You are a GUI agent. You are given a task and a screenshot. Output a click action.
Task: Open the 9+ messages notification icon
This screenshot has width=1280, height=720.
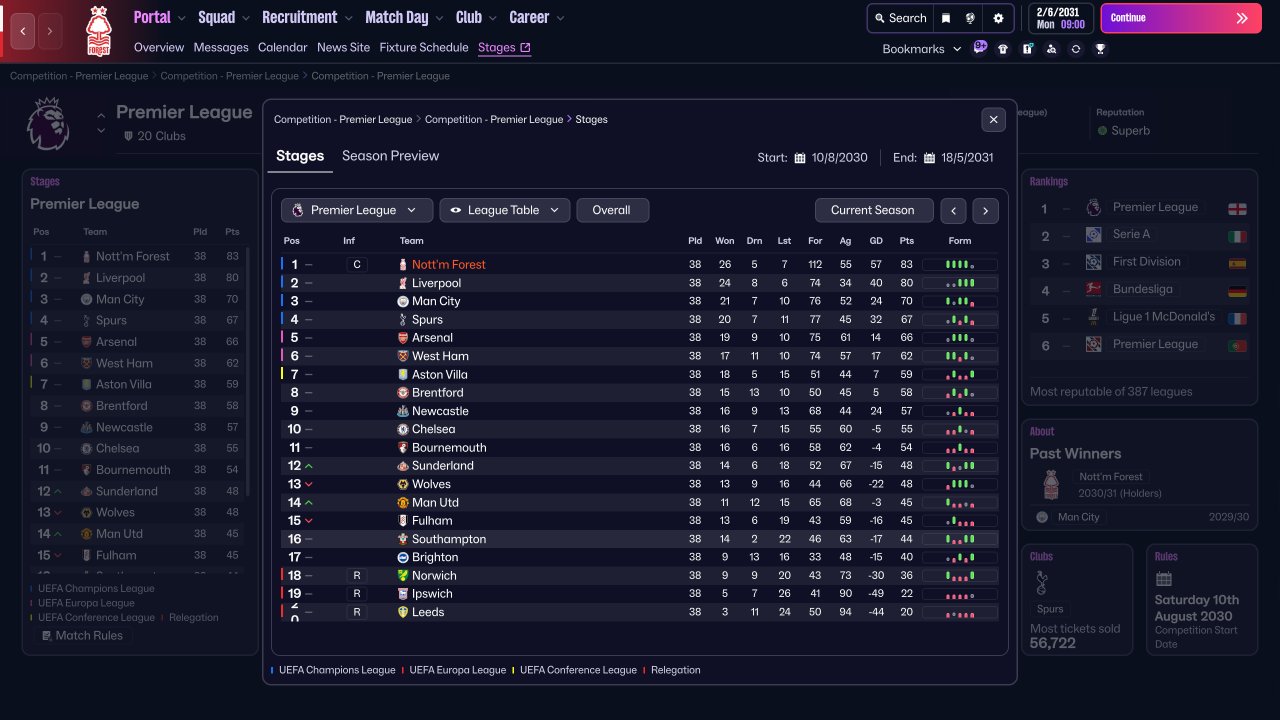click(980, 47)
